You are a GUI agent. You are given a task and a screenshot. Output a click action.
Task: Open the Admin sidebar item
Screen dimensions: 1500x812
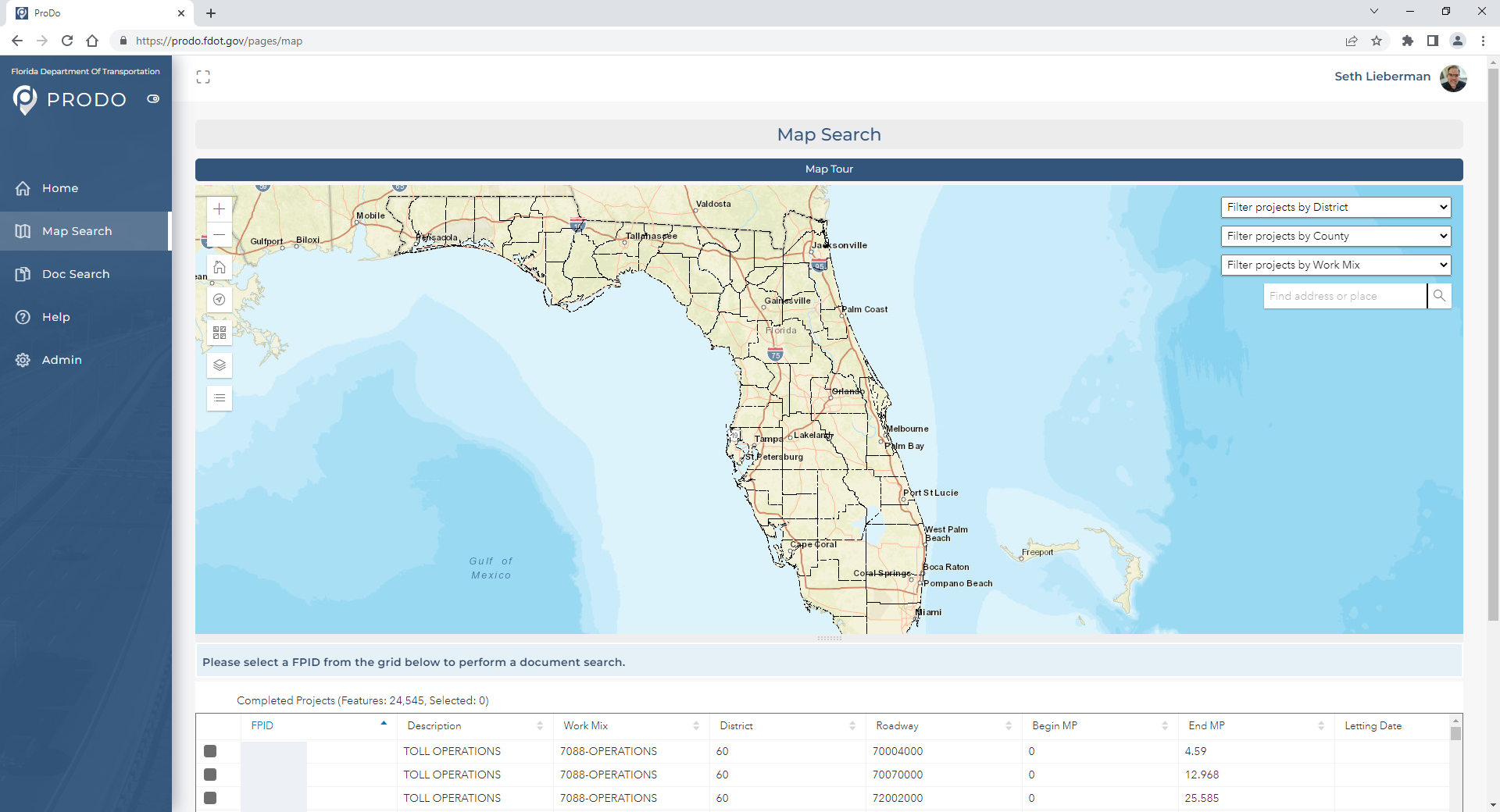coord(62,360)
